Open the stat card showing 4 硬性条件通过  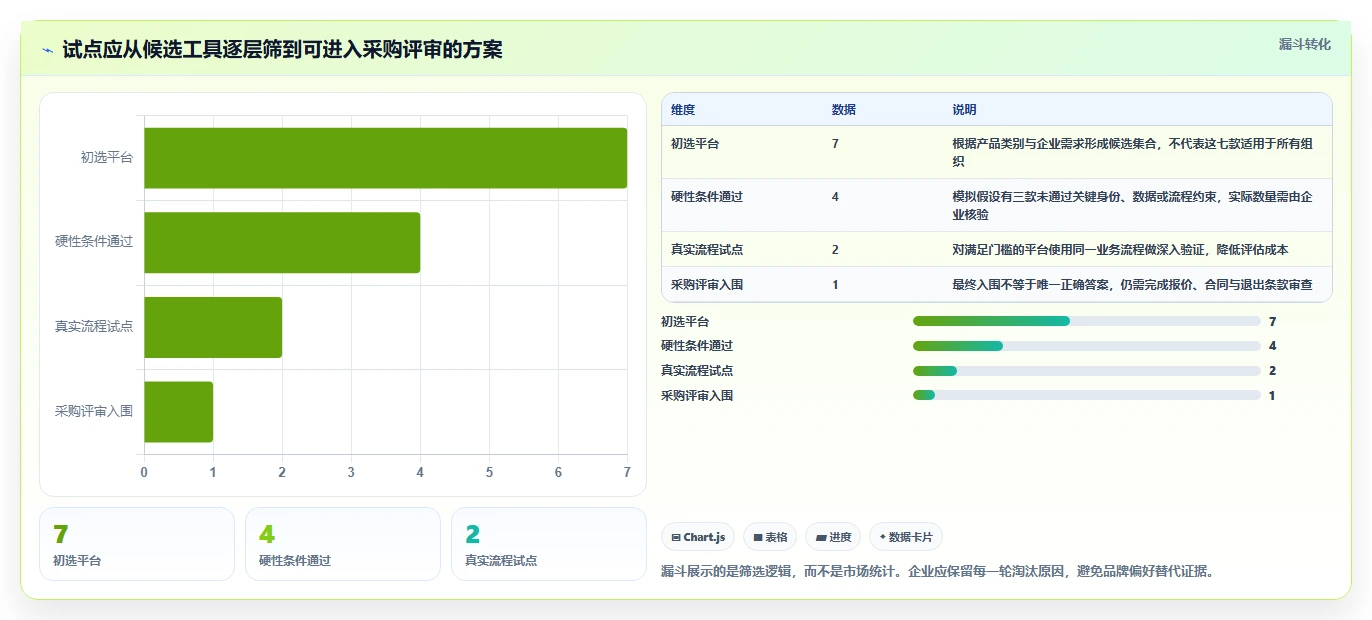coord(343,544)
